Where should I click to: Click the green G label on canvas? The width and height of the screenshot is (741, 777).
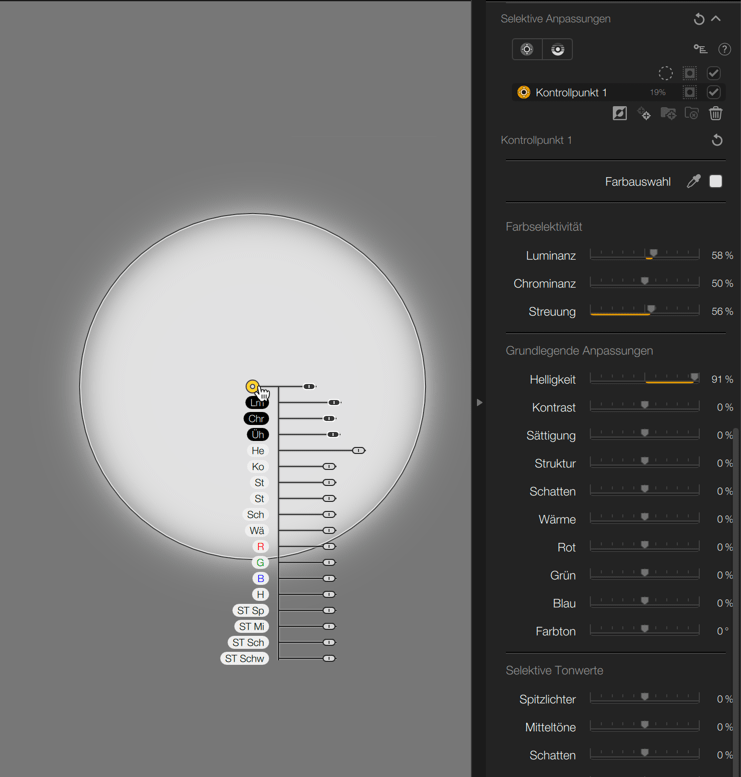pos(260,562)
